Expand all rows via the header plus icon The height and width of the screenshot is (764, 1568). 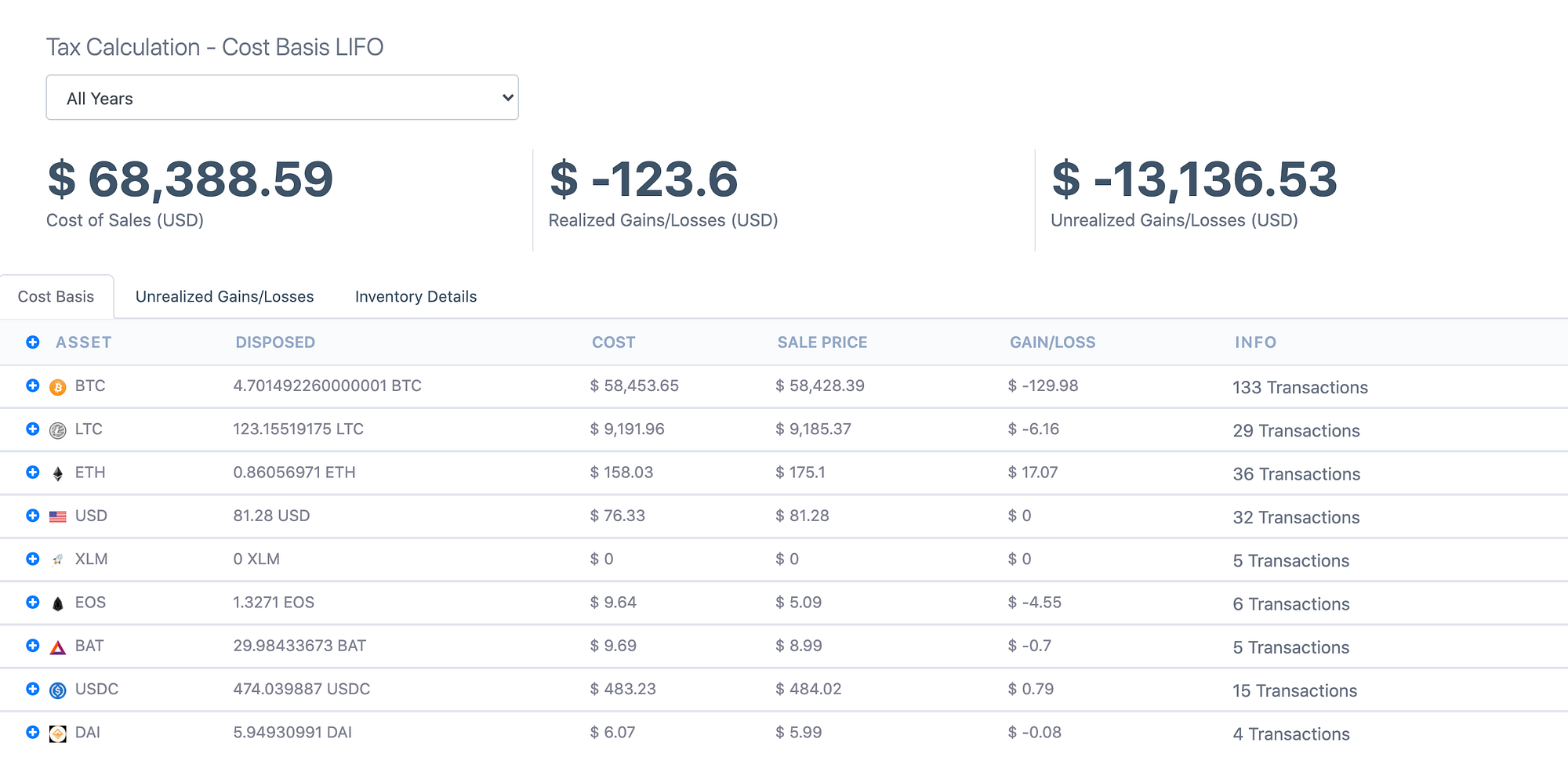click(x=32, y=342)
